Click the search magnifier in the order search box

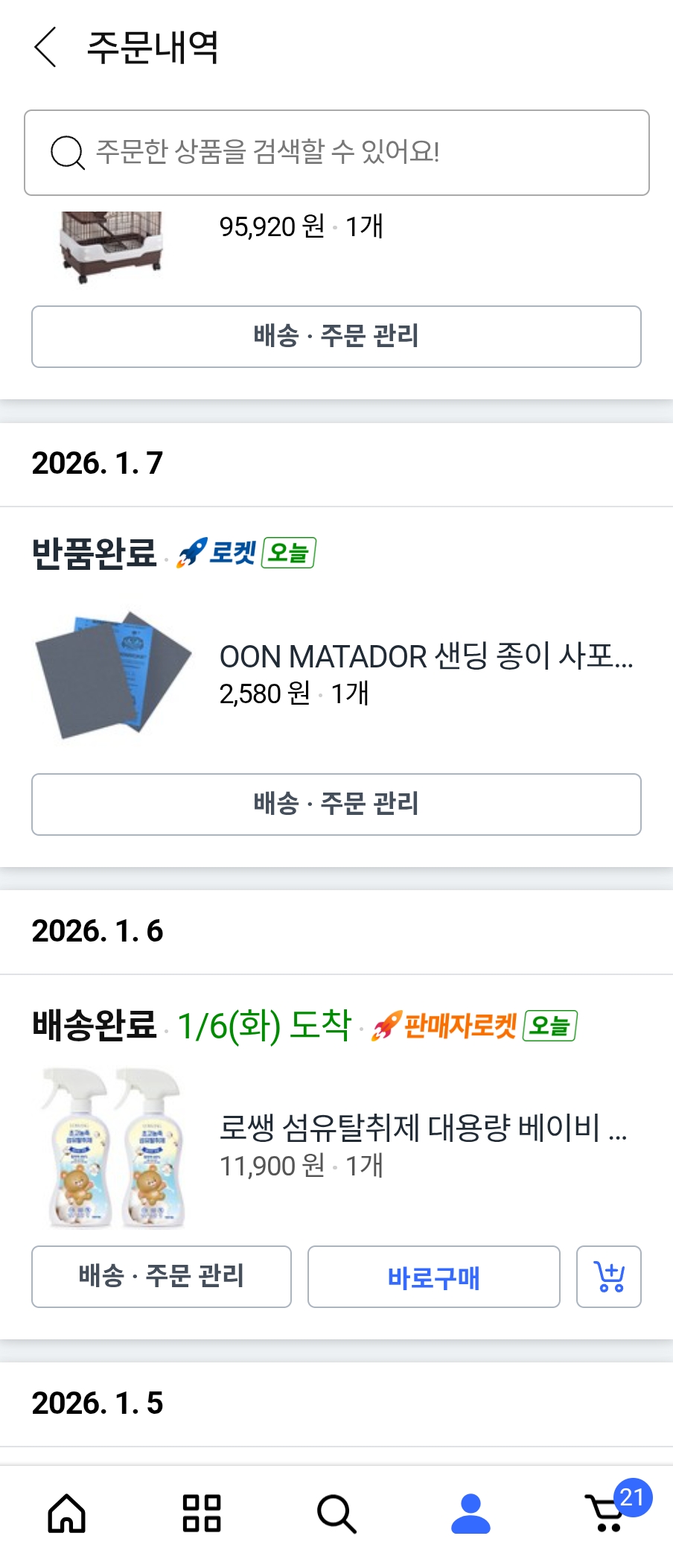(x=67, y=153)
